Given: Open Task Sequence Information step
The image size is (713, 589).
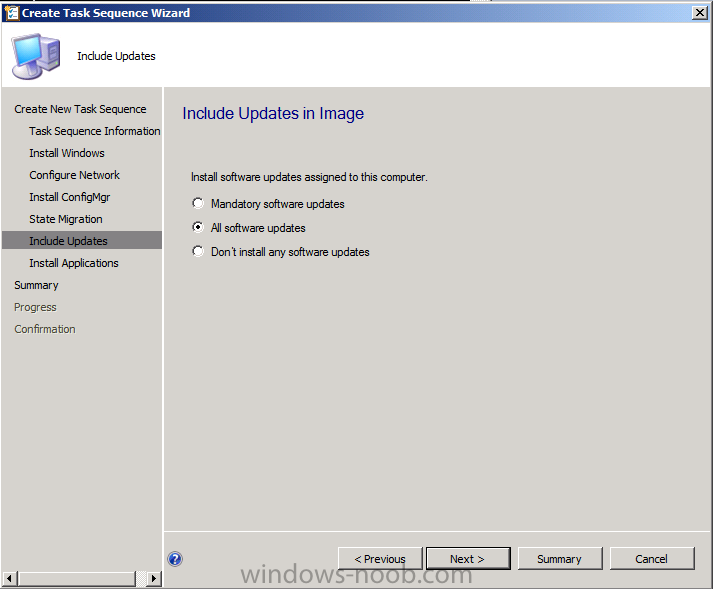Looking at the screenshot, I should coord(95,131).
